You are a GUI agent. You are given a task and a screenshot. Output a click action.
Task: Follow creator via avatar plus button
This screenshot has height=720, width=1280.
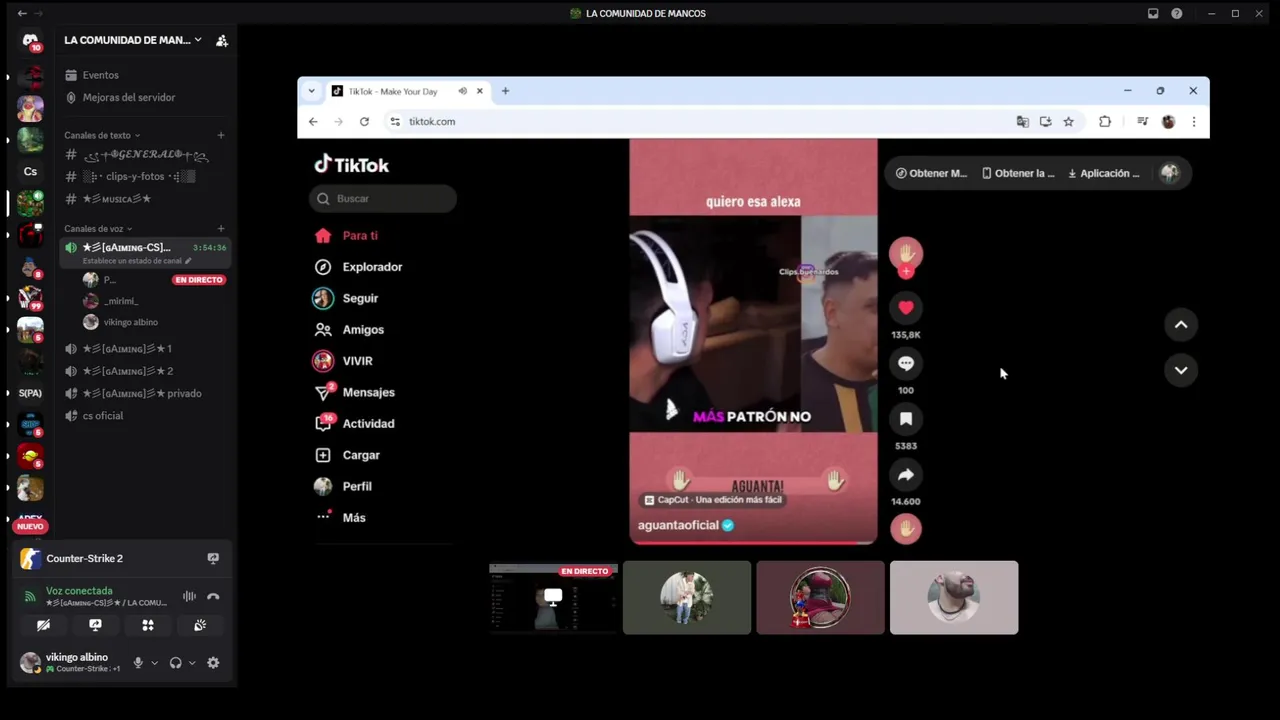[906, 272]
